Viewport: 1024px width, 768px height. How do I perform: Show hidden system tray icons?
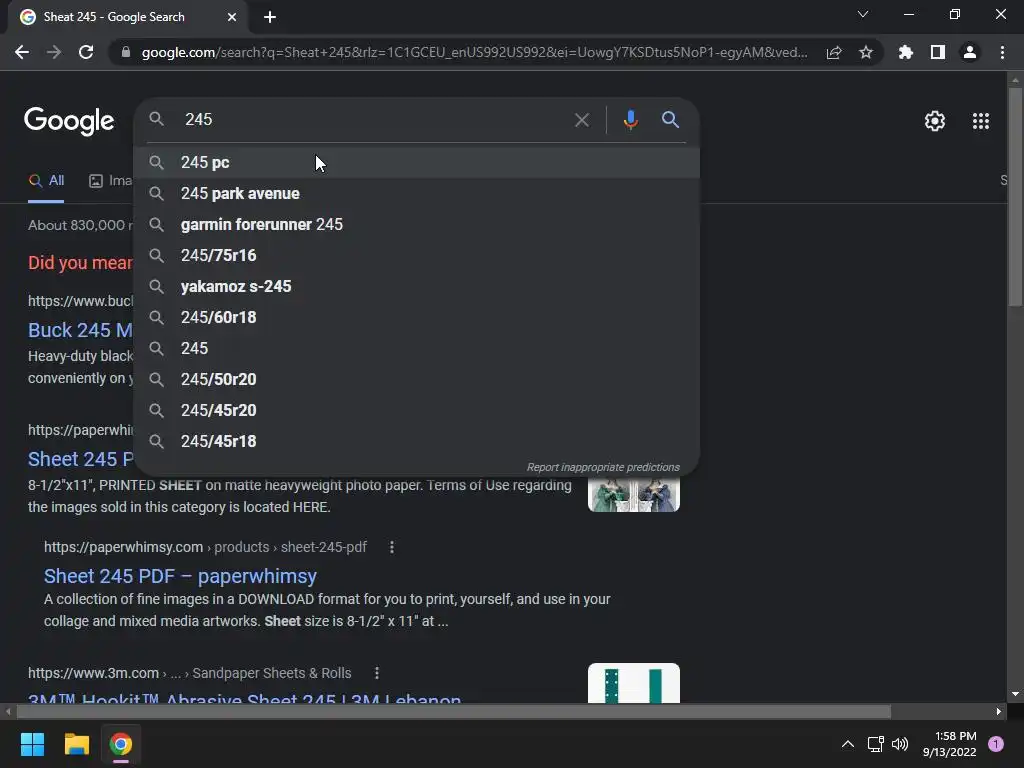tap(848, 744)
